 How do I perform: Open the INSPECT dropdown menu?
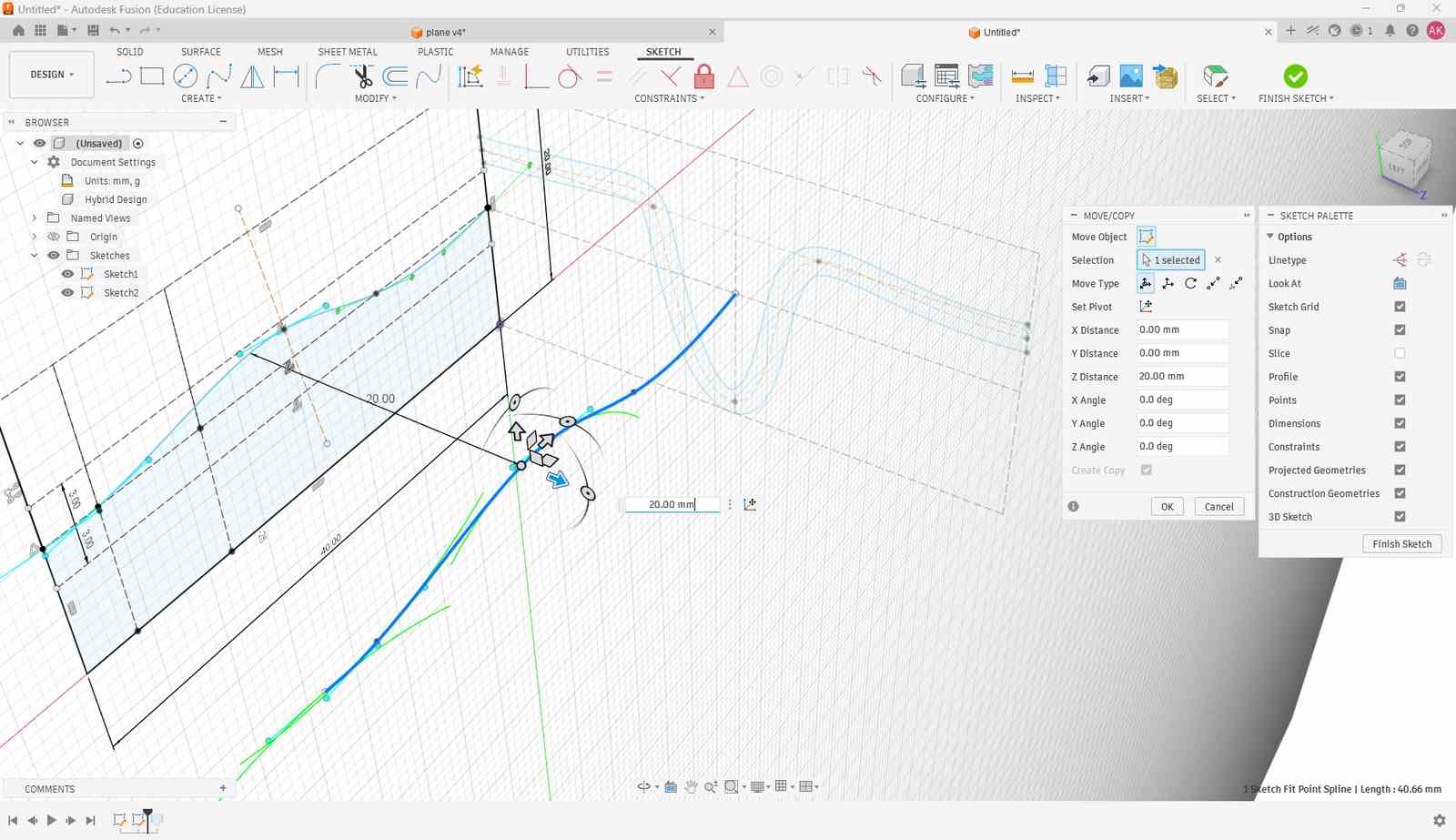click(1038, 98)
